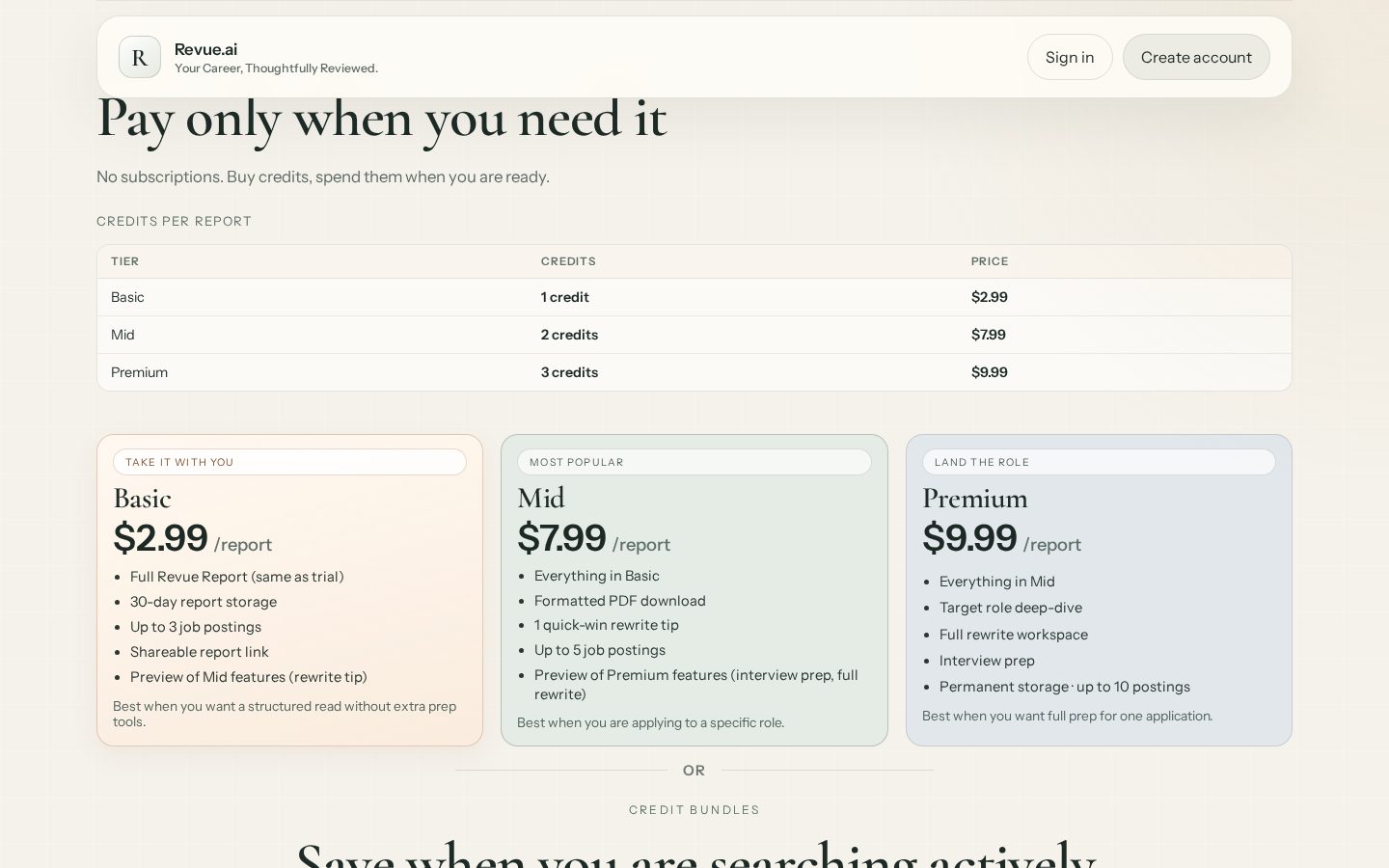Click the Create account button

[1196, 57]
